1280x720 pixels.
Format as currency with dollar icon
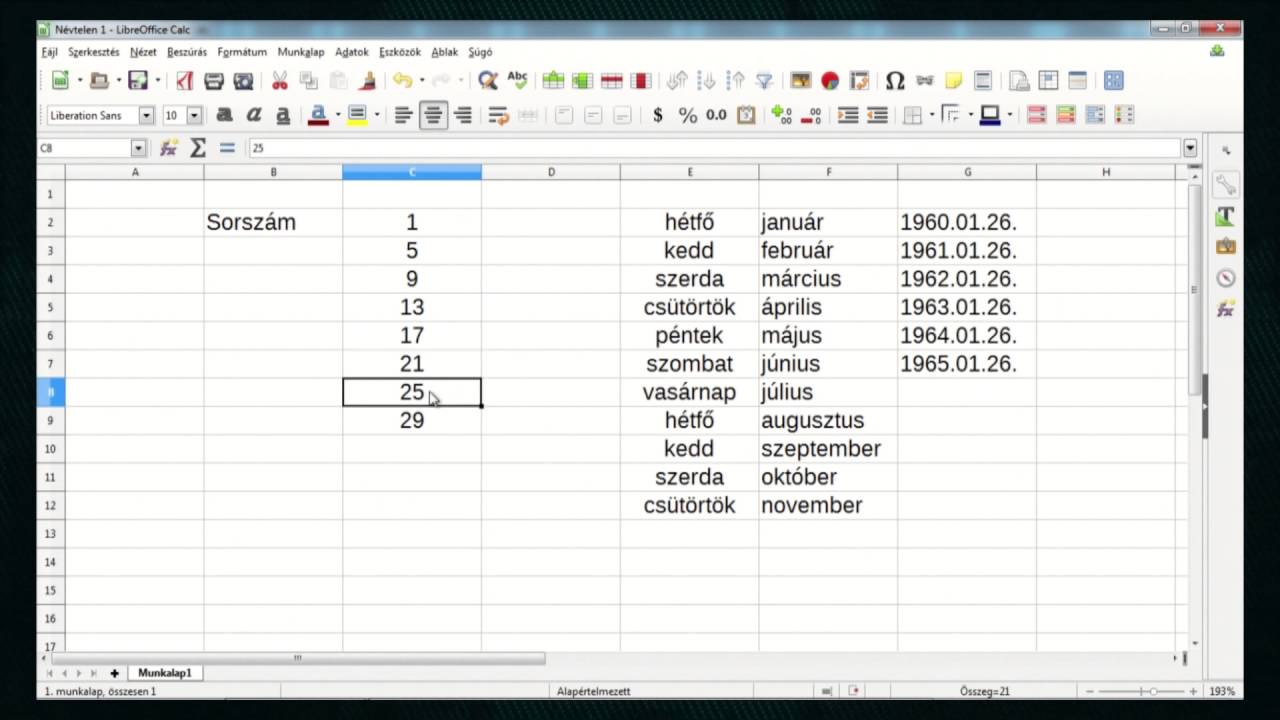tap(657, 115)
